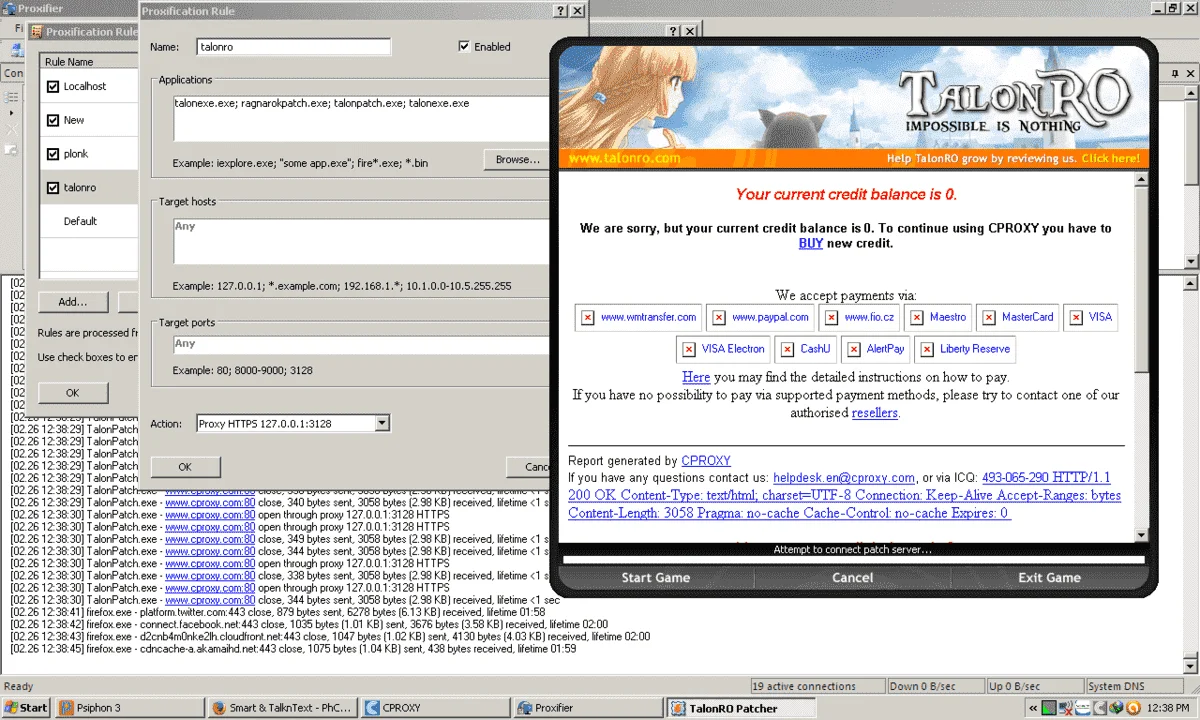Open the 'Here' payment instructions link
This screenshot has width=1200, height=720.
click(696, 377)
